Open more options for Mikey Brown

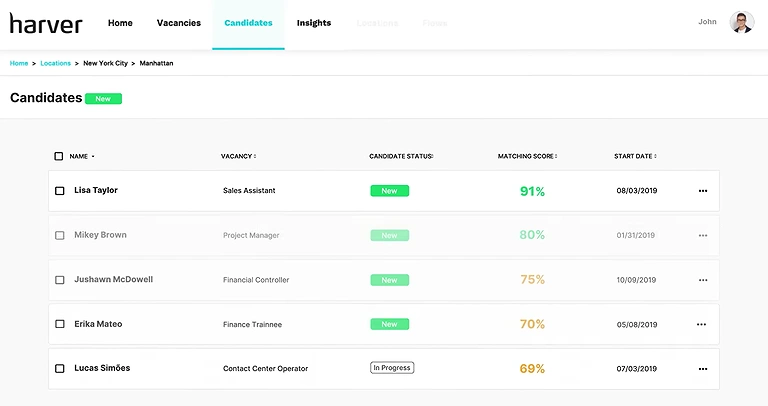[703, 236]
